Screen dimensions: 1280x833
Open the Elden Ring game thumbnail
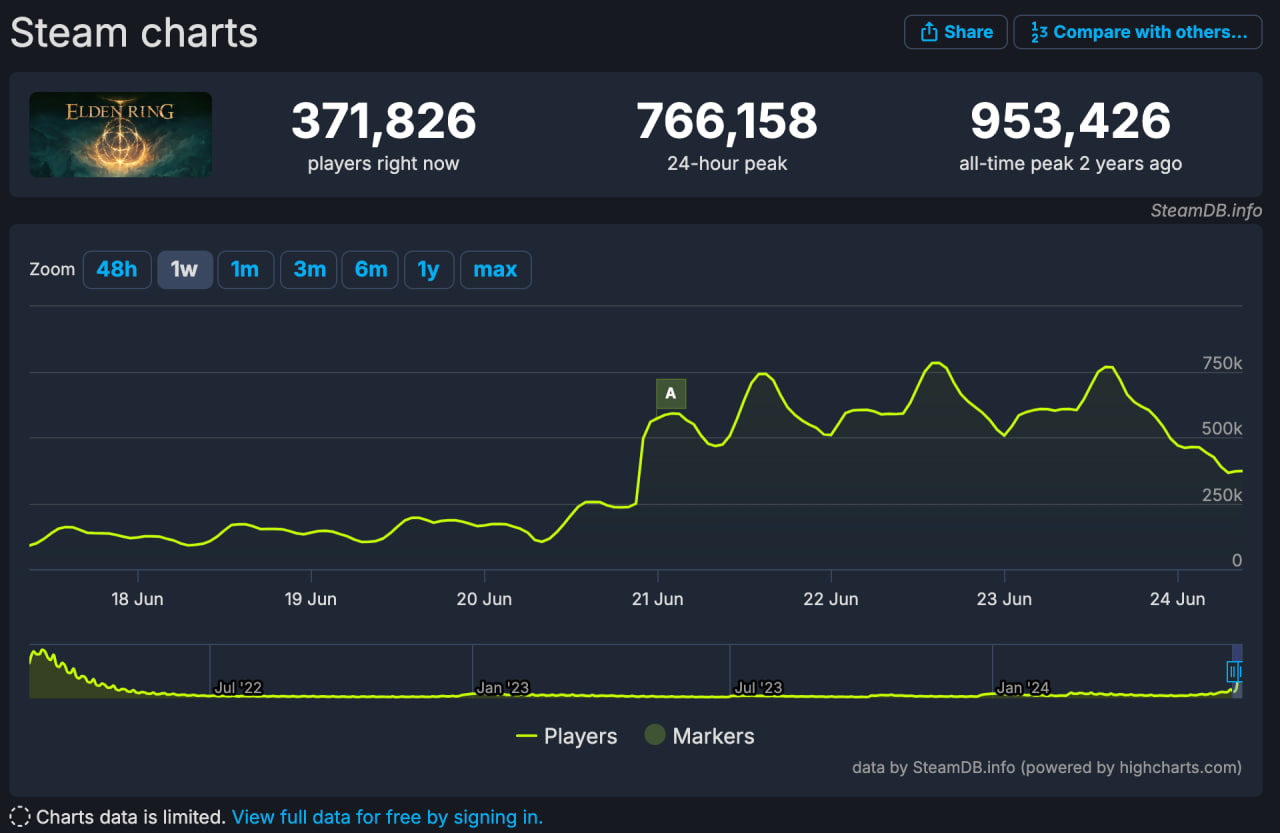coord(121,134)
